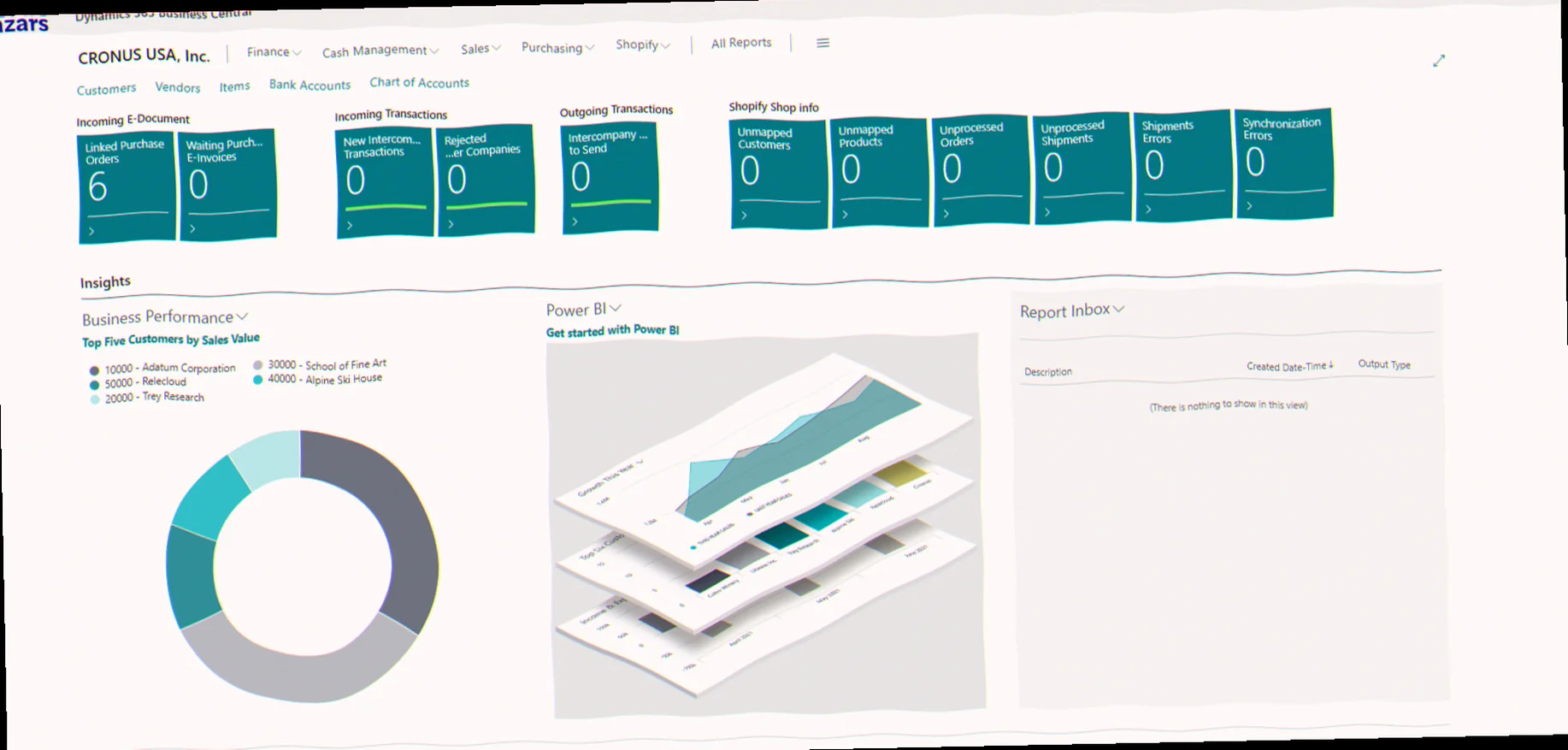1568x750 pixels.
Task: Open Business Performance dropdown chevron
Action: pos(242,316)
